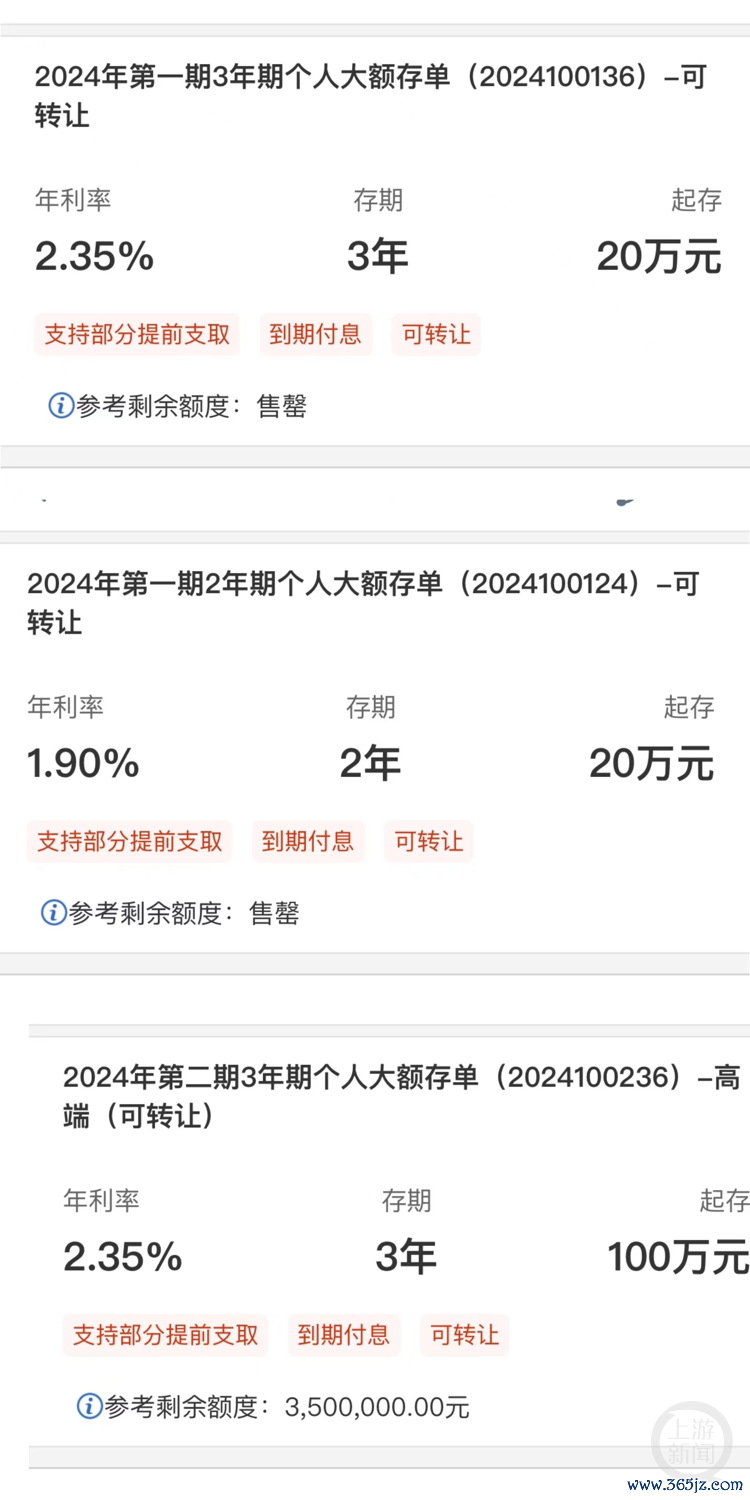Tap info icon beside first 售罄 quota

pos(61,406)
